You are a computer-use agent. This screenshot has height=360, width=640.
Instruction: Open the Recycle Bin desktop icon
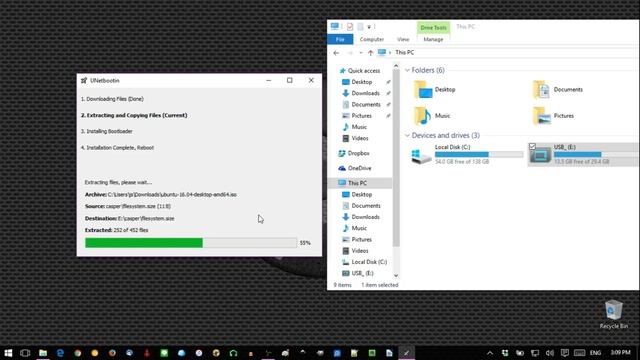(x=613, y=314)
